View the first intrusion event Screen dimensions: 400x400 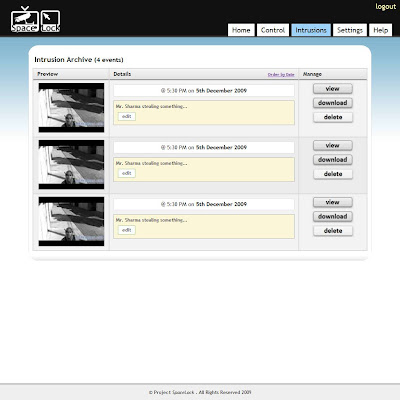(333, 89)
